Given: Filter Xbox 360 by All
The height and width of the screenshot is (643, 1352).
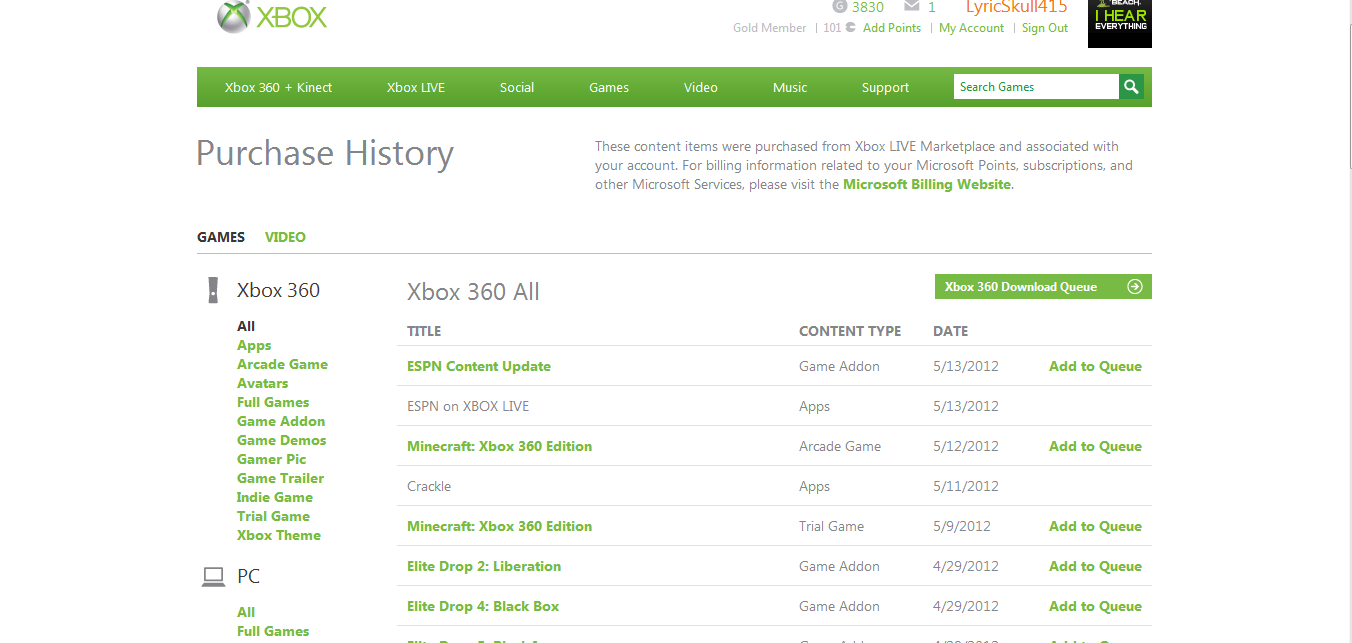Looking at the screenshot, I should click(x=246, y=326).
